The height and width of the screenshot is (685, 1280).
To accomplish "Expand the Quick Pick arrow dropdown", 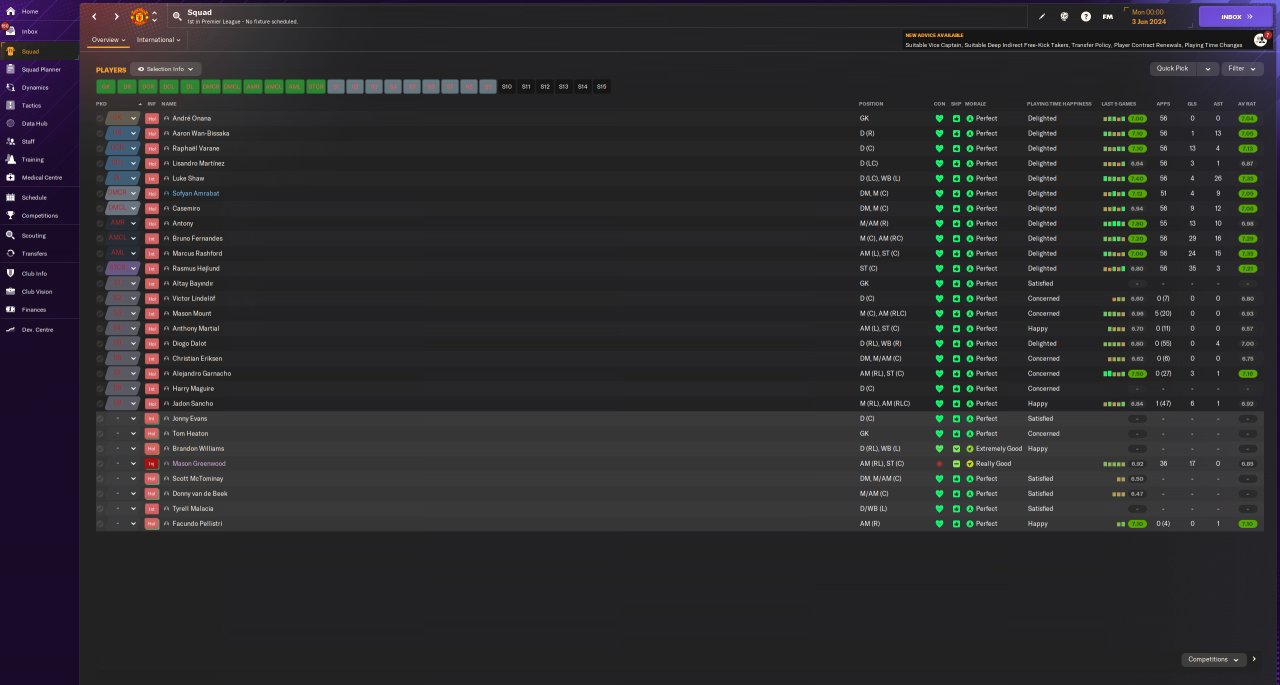I will click(x=1208, y=69).
